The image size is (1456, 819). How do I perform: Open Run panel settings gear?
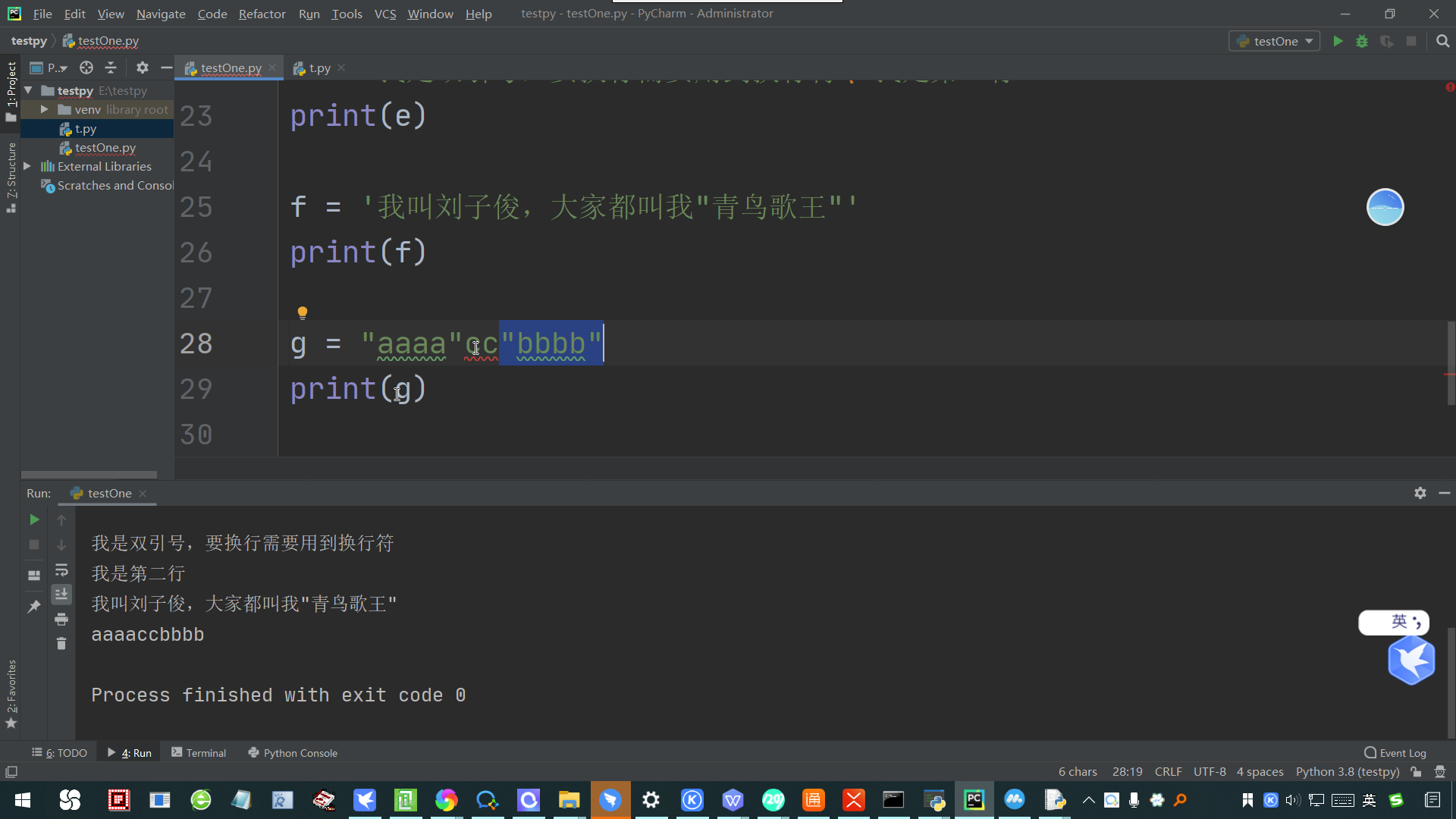1420,493
